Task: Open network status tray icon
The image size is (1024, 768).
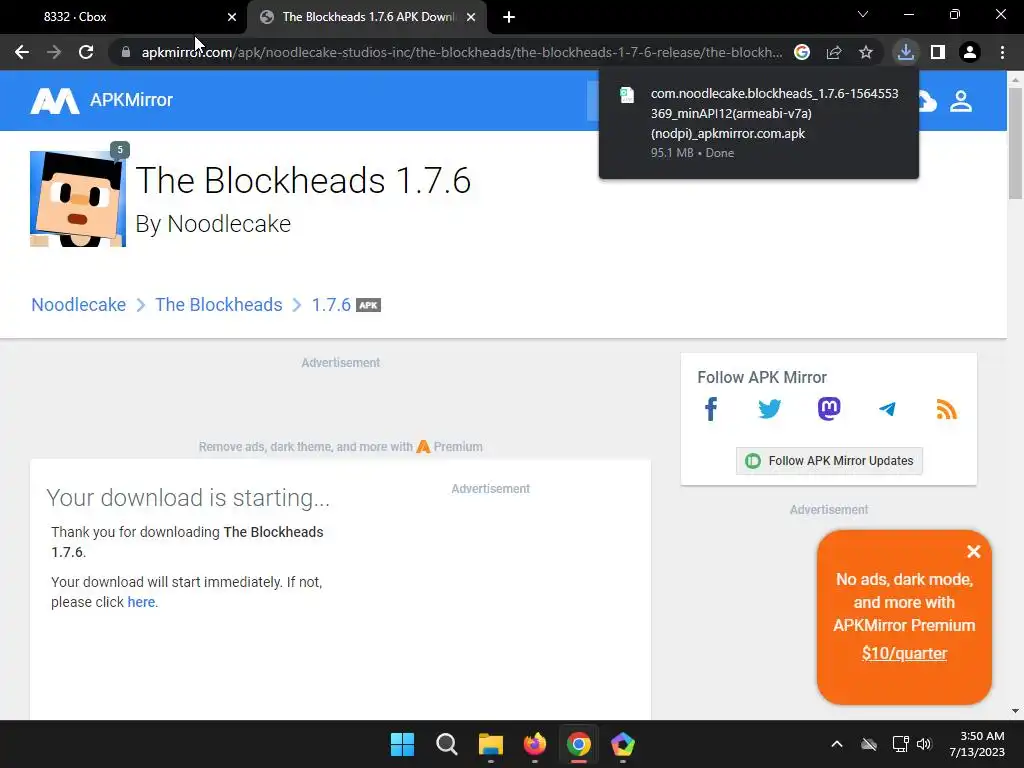Action: click(900, 744)
